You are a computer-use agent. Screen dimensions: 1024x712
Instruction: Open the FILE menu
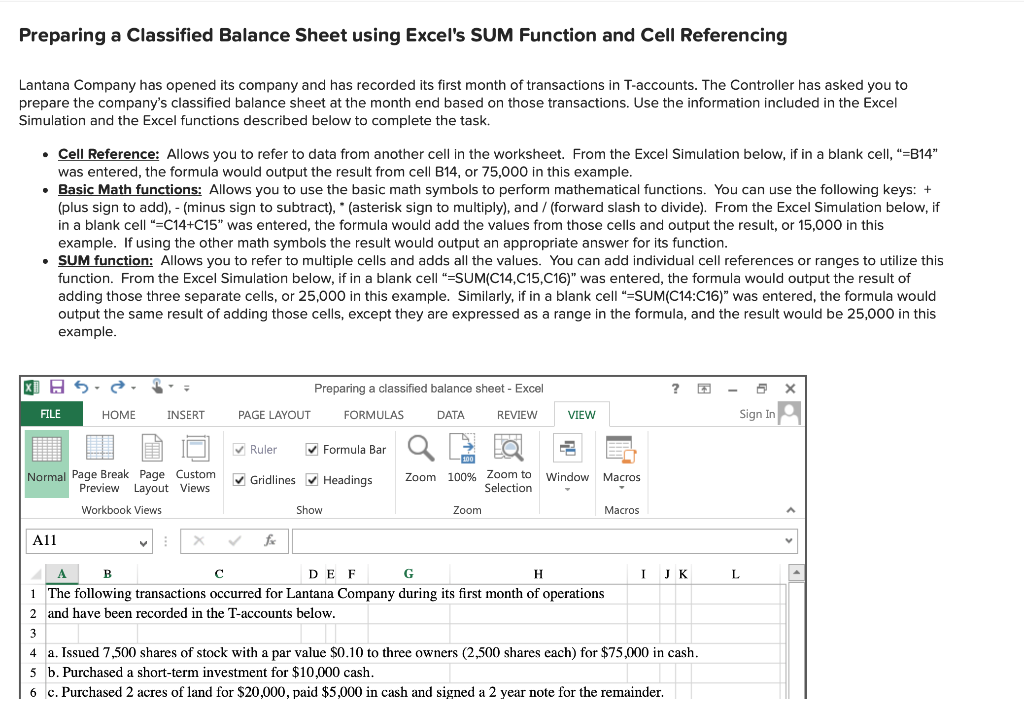pyautogui.click(x=51, y=414)
